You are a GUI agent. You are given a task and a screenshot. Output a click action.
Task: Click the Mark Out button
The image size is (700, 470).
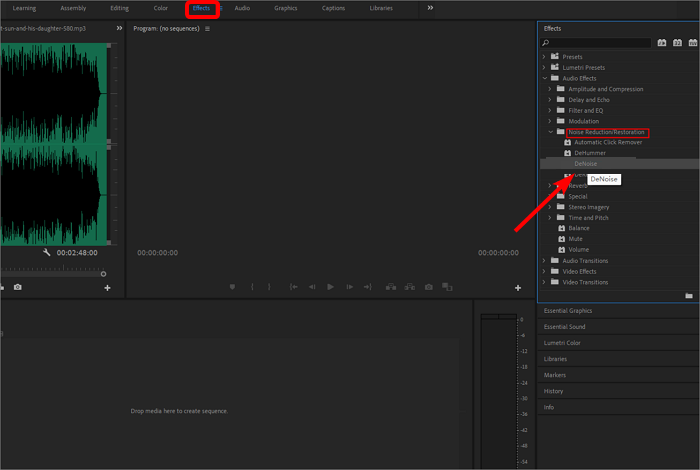coord(269,287)
